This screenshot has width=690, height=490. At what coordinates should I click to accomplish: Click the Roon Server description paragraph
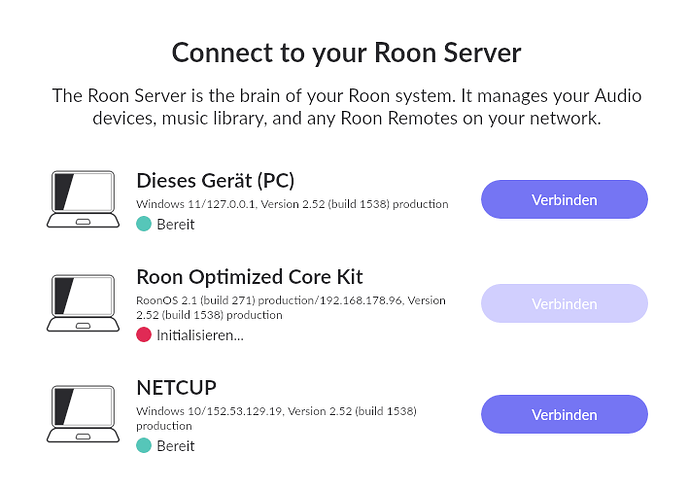pyautogui.click(x=347, y=107)
